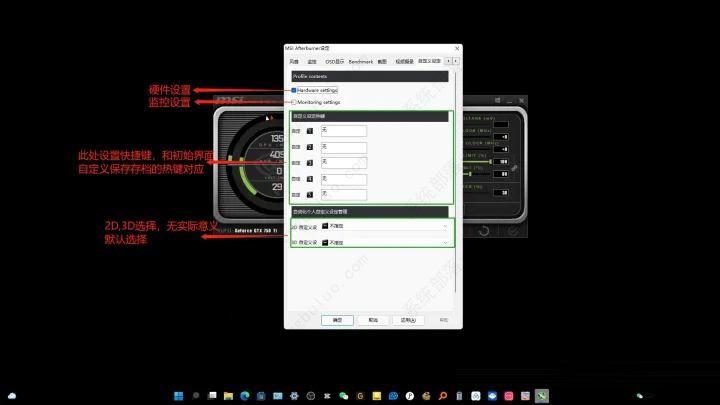Click the power limit slider handle
Image resolution: width=720 pixels, height=405 pixels.
[x=490, y=162]
